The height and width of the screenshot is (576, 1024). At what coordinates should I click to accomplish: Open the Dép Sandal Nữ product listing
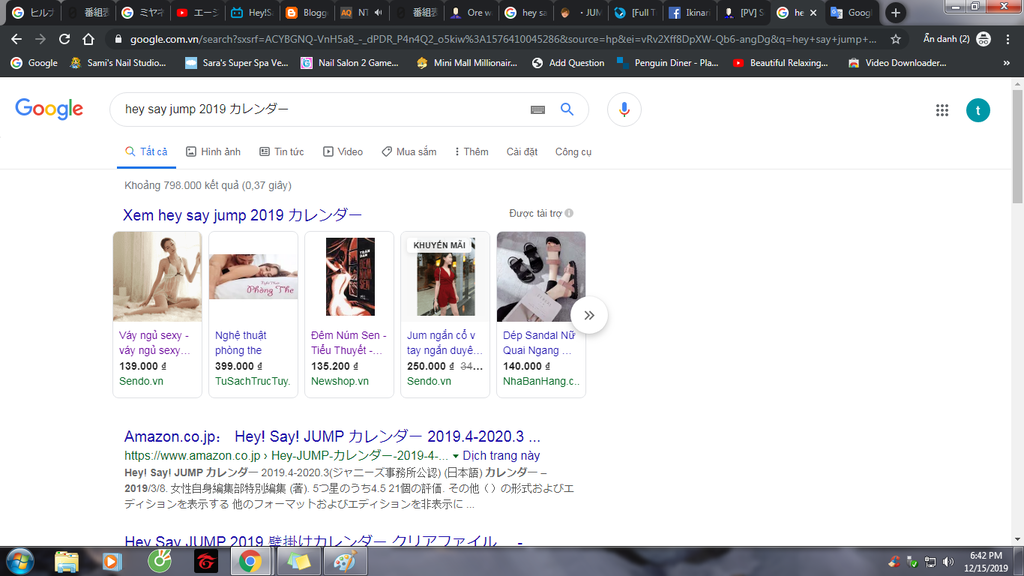[541, 314]
